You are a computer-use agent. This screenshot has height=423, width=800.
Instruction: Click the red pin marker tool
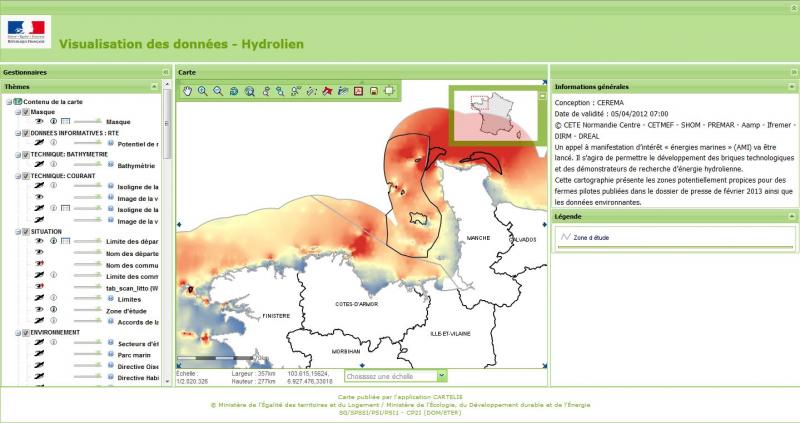tap(326, 91)
